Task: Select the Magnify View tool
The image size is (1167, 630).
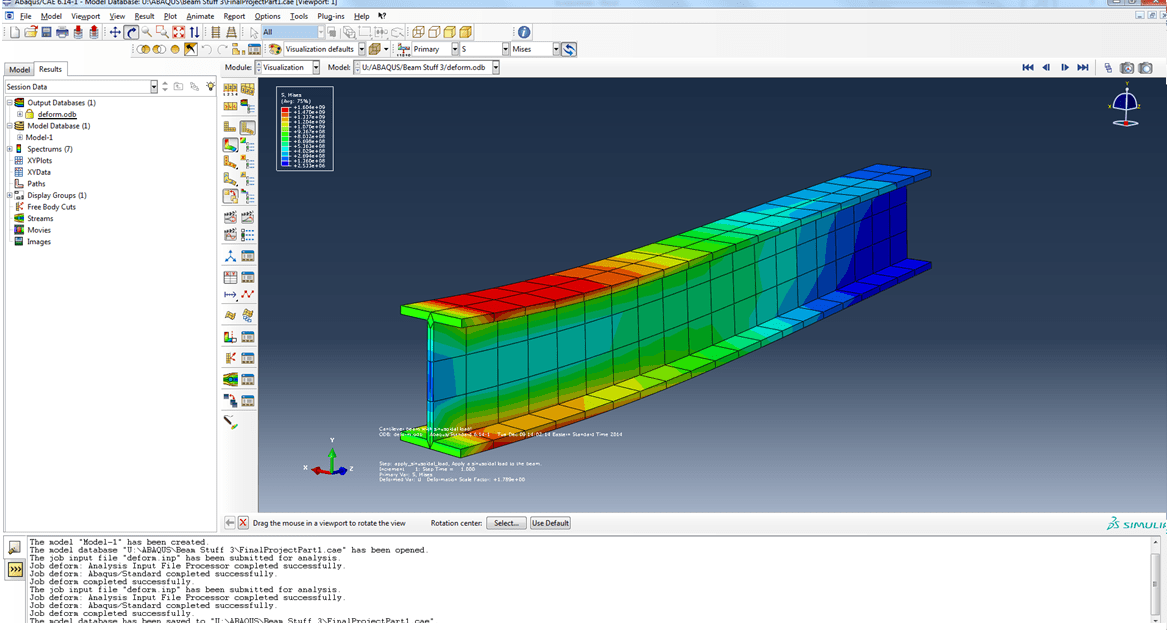Action: (x=147, y=32)
